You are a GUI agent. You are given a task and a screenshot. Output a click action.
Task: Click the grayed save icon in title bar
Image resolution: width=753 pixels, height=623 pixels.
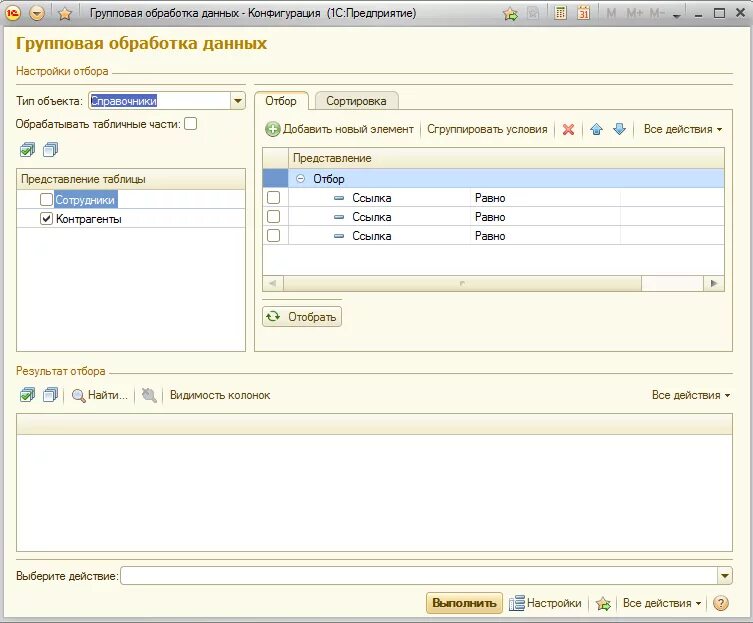pyautogui.click(x=533, y=13)
